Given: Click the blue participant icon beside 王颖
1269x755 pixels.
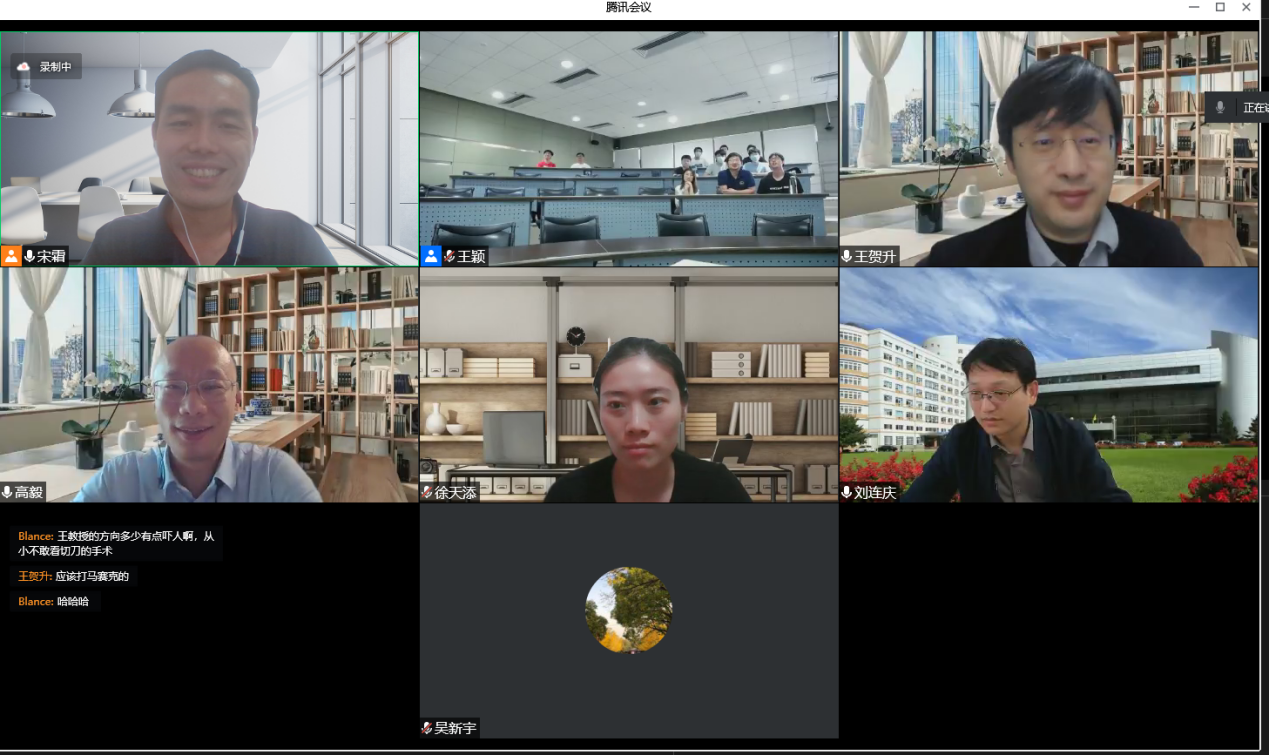Looking at the screenshot, I should (431, 256).
